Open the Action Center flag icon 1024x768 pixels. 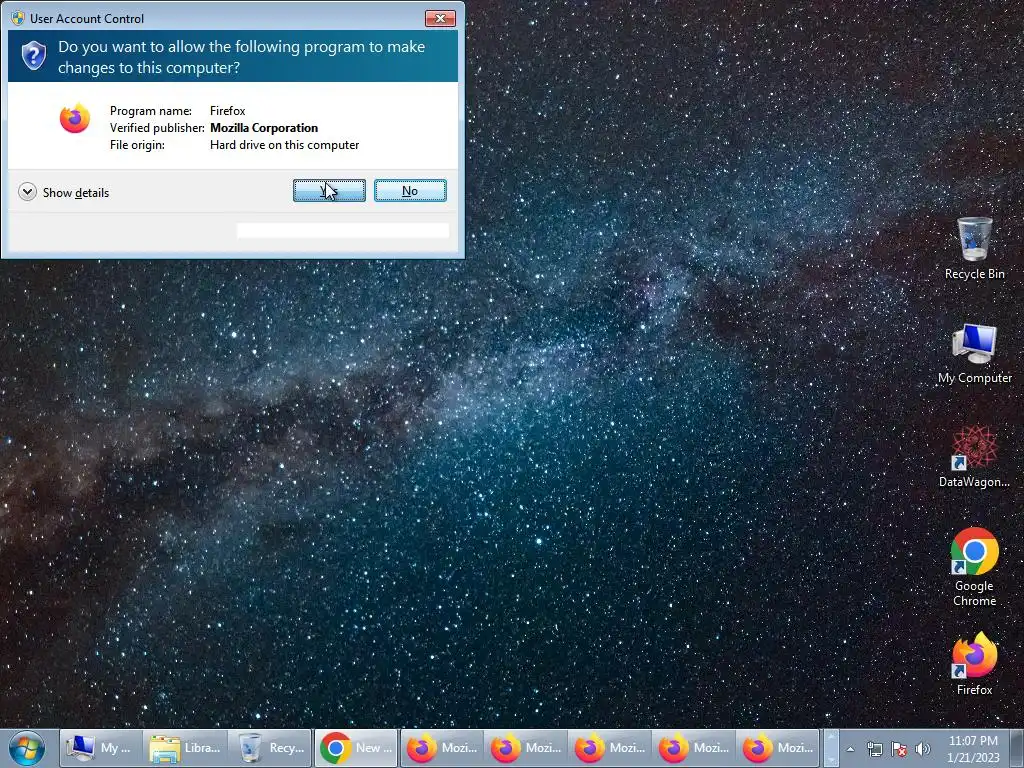click(899, 749)
